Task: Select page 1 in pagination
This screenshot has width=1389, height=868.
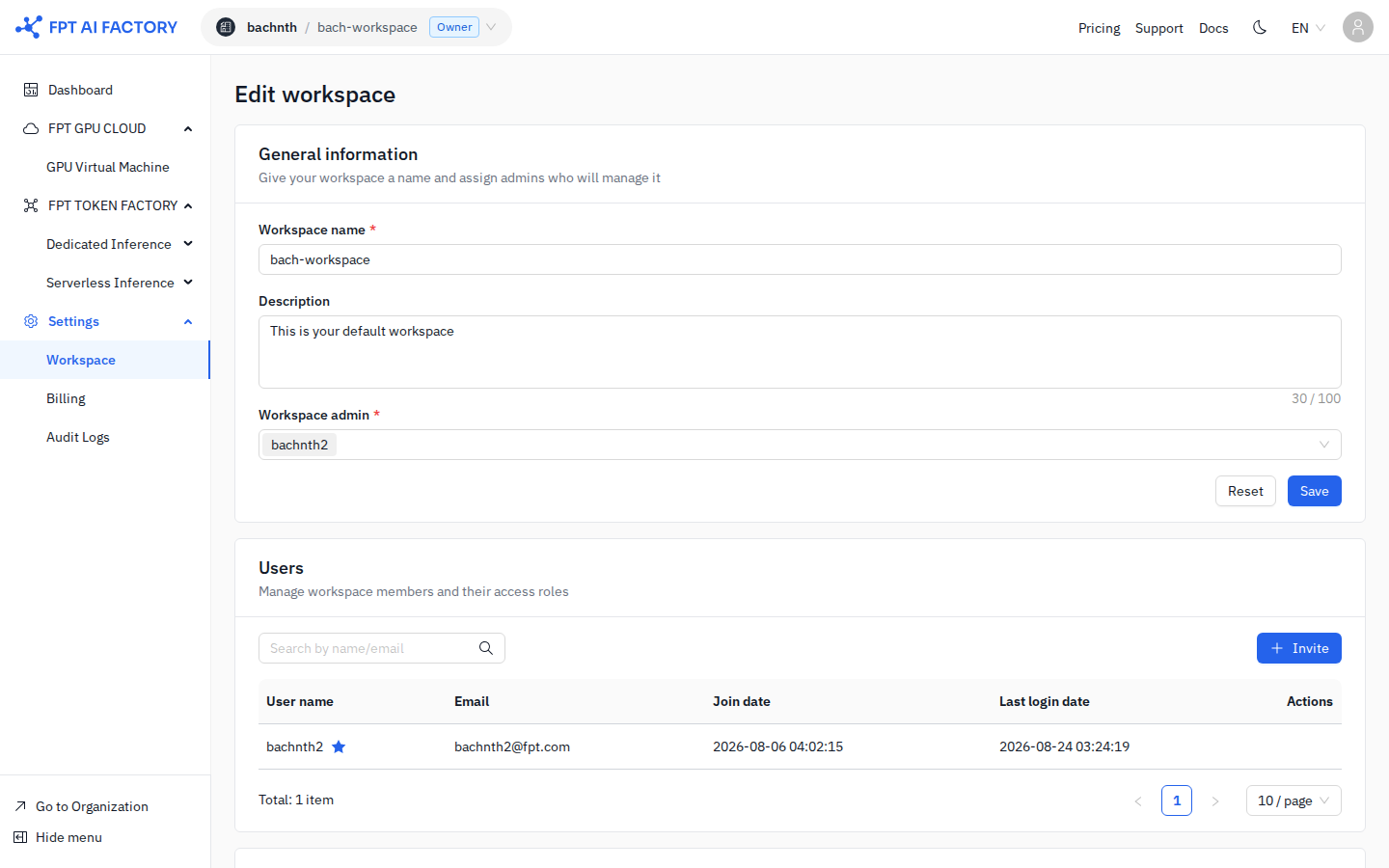Action: [x=1177, y=800]
